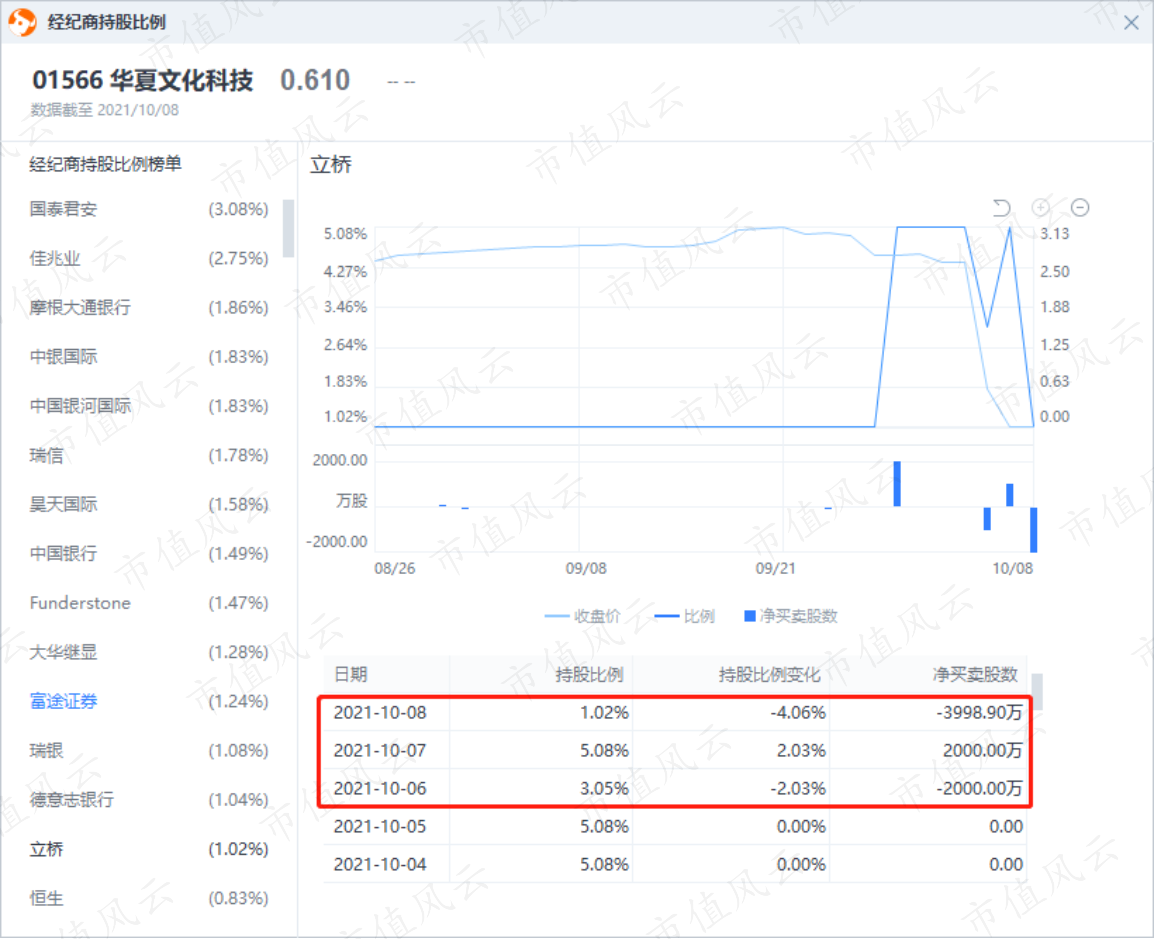The image size is (1154, 939).
Task: Zoom out the chart with minus icon
Action: pos(1080,208)
